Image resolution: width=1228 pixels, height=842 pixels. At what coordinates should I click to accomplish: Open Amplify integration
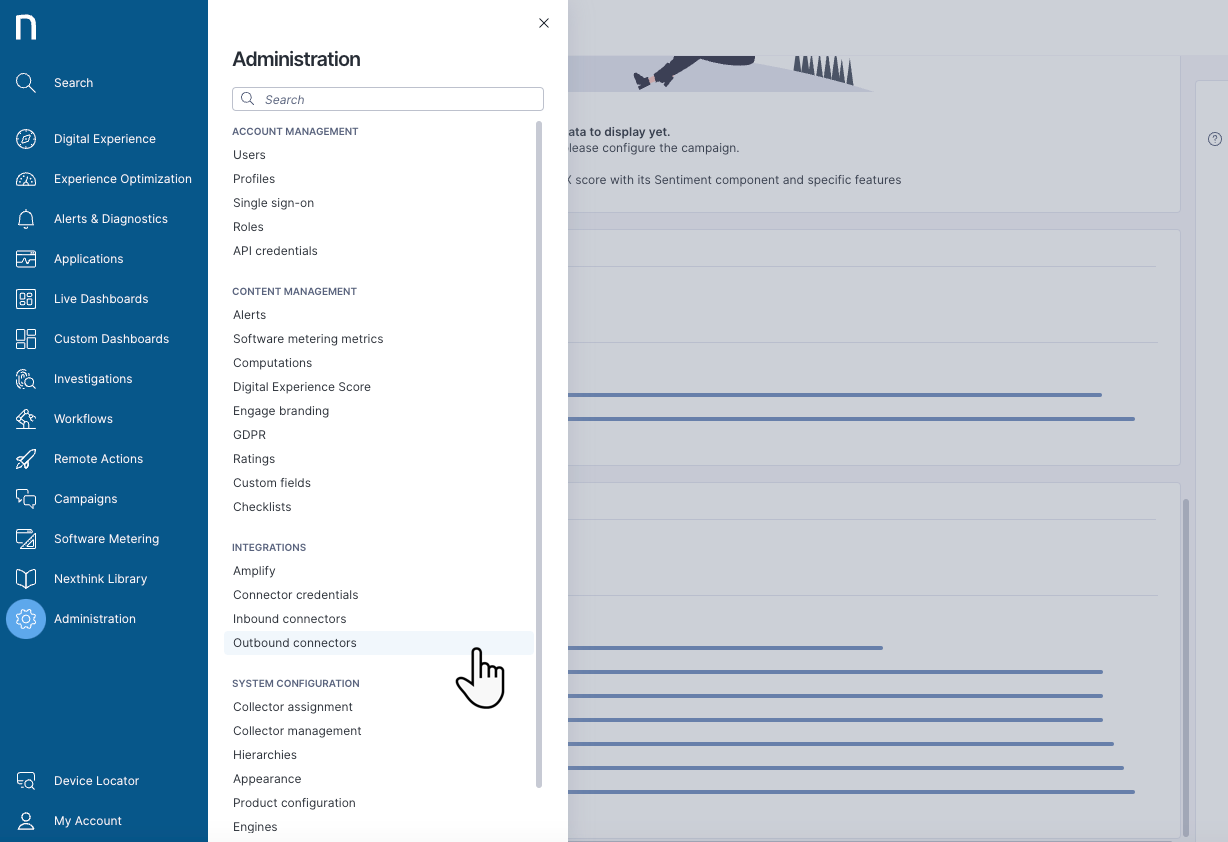point(254,571)
